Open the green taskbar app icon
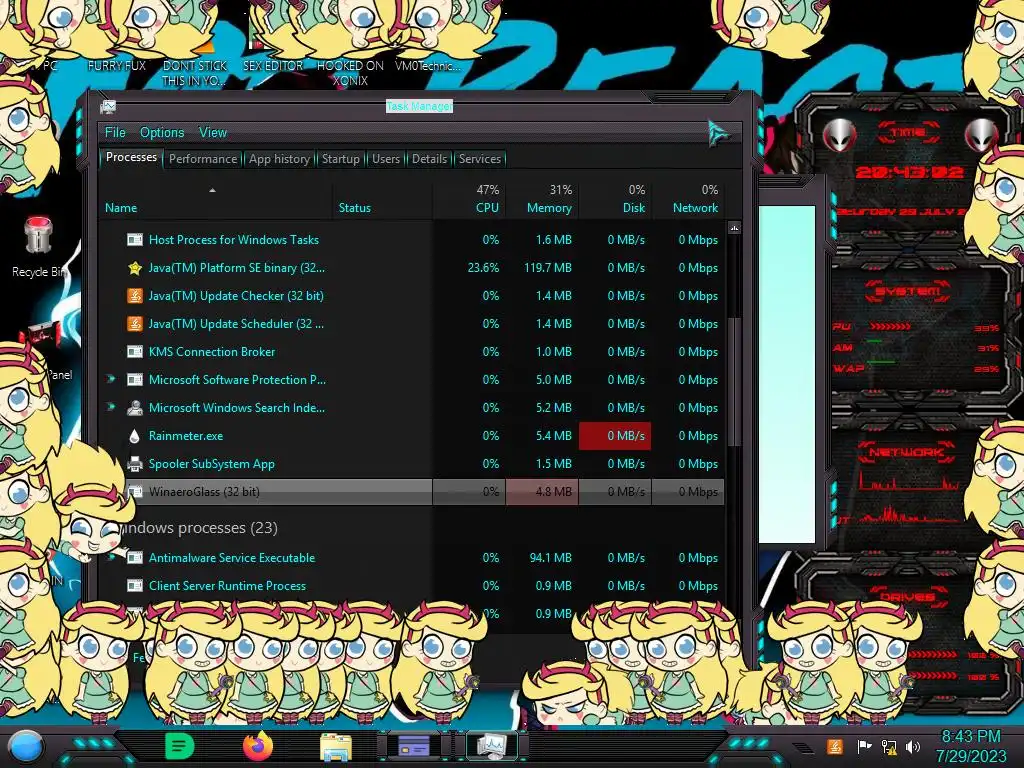This screenshot has height=768, width=1024. point(180,746)
